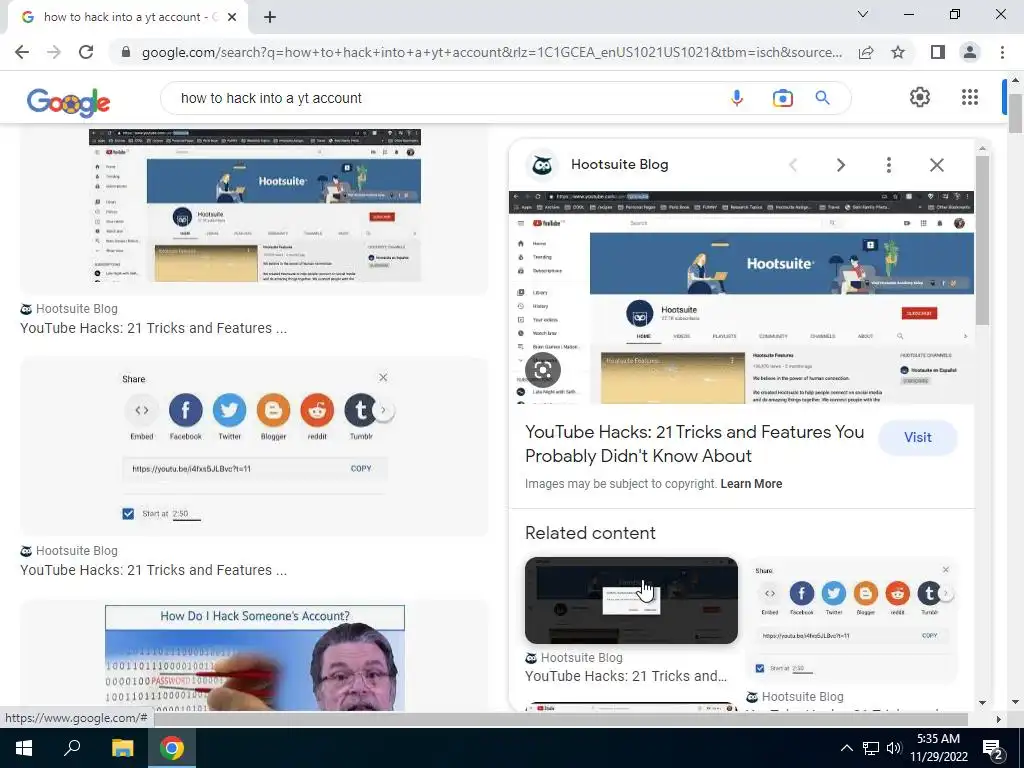The image size is (1024, 768).
Task: Open the related Share dialog thumbnail
Action: point(852,620)
